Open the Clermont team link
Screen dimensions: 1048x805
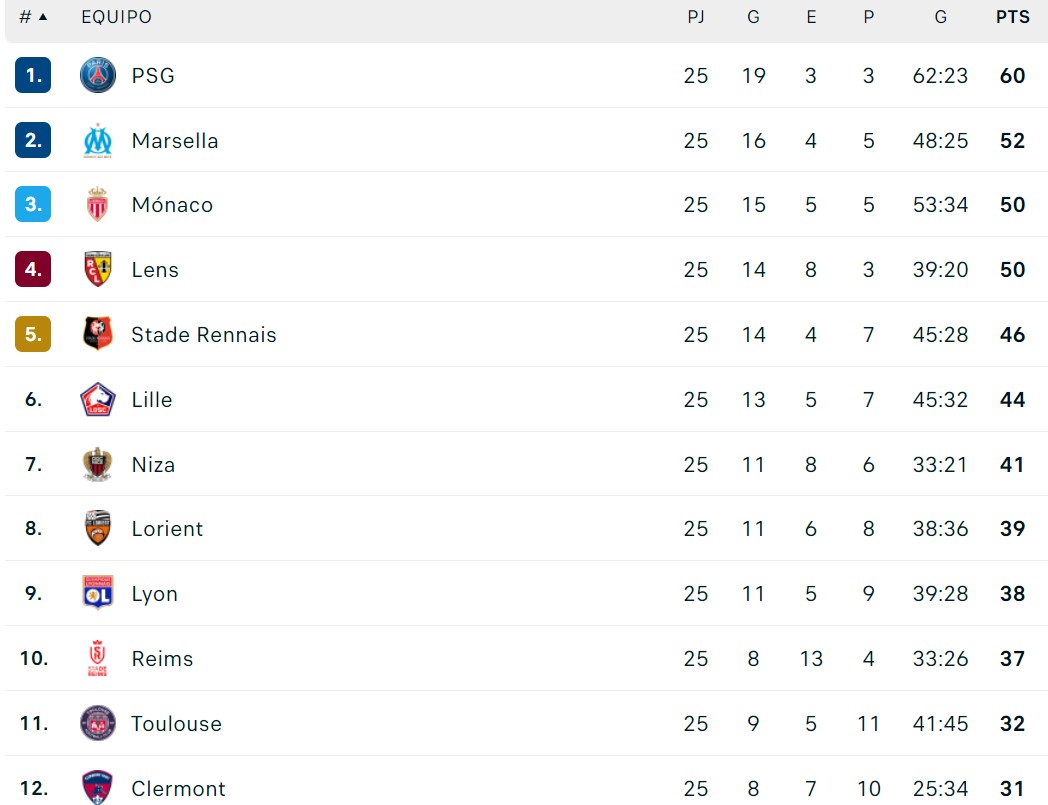pos(179,789)
